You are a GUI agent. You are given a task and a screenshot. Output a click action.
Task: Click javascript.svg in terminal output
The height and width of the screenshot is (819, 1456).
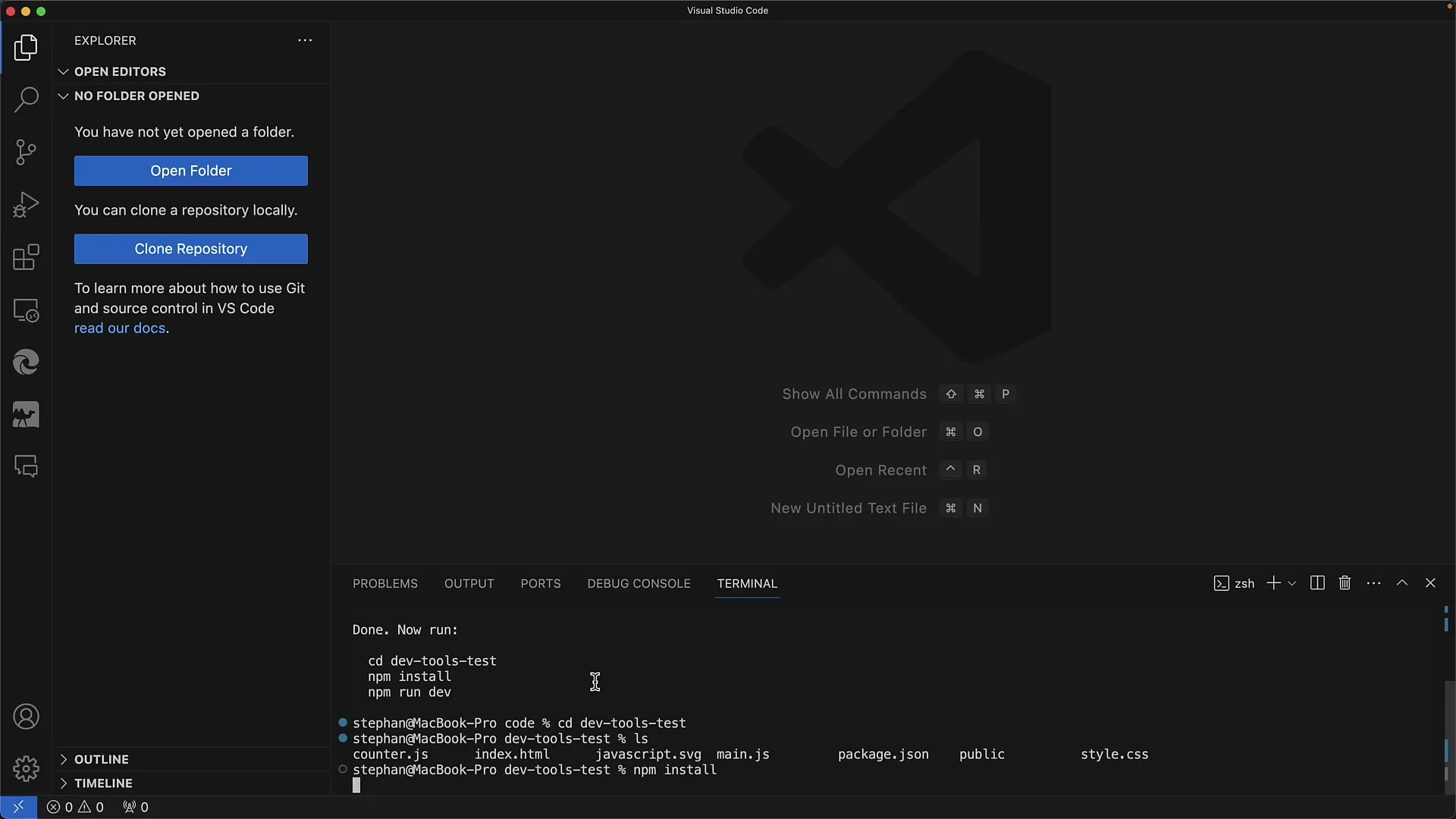(x=648, y=755)
